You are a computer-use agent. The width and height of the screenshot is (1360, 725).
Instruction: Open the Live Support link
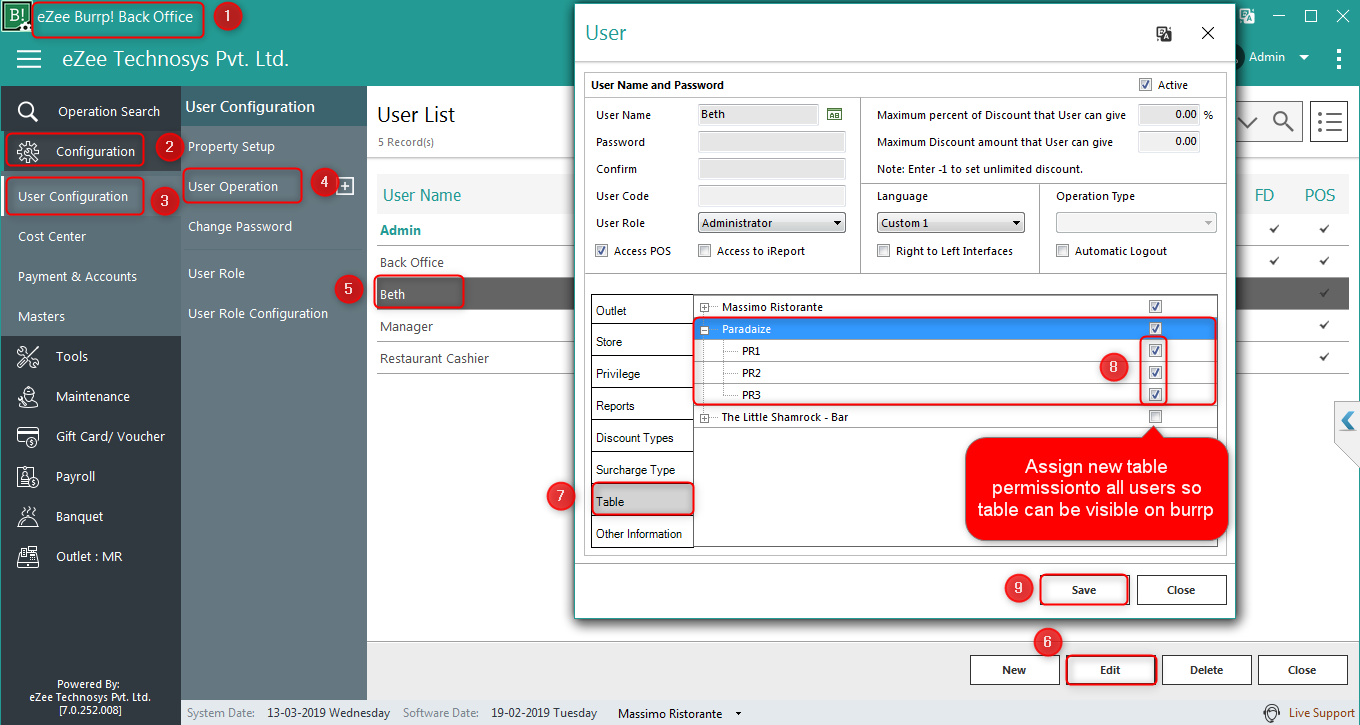(x=1321, y=713)
